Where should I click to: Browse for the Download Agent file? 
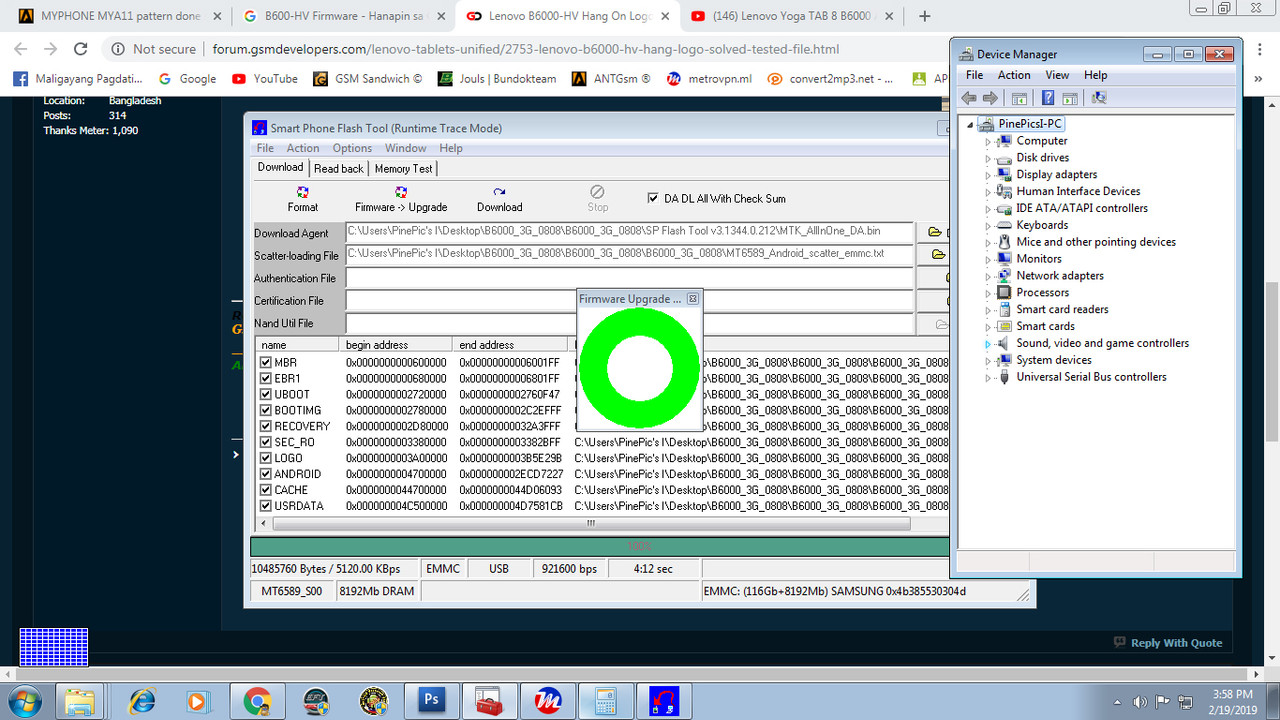click(x=934, y=233)
